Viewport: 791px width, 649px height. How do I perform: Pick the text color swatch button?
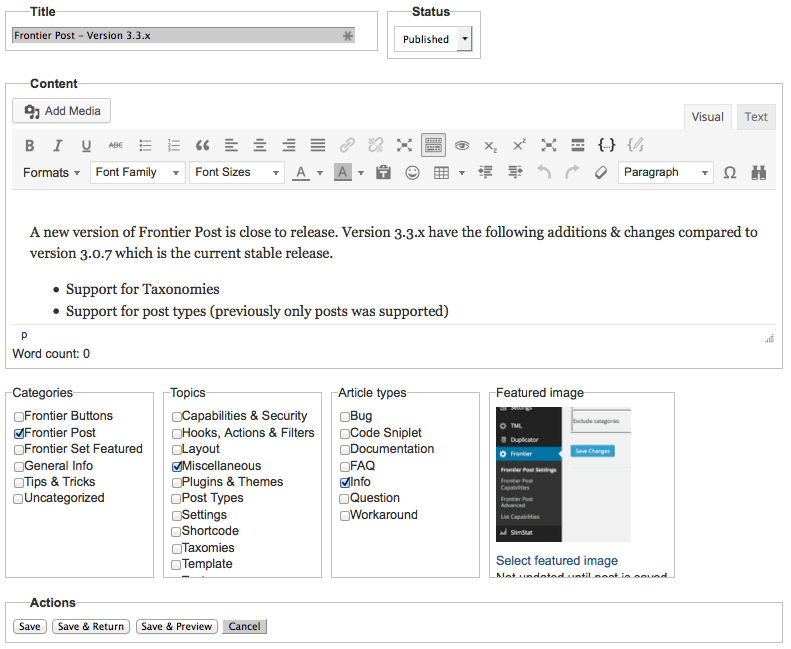pyautogui.click(x=301, y=172)
